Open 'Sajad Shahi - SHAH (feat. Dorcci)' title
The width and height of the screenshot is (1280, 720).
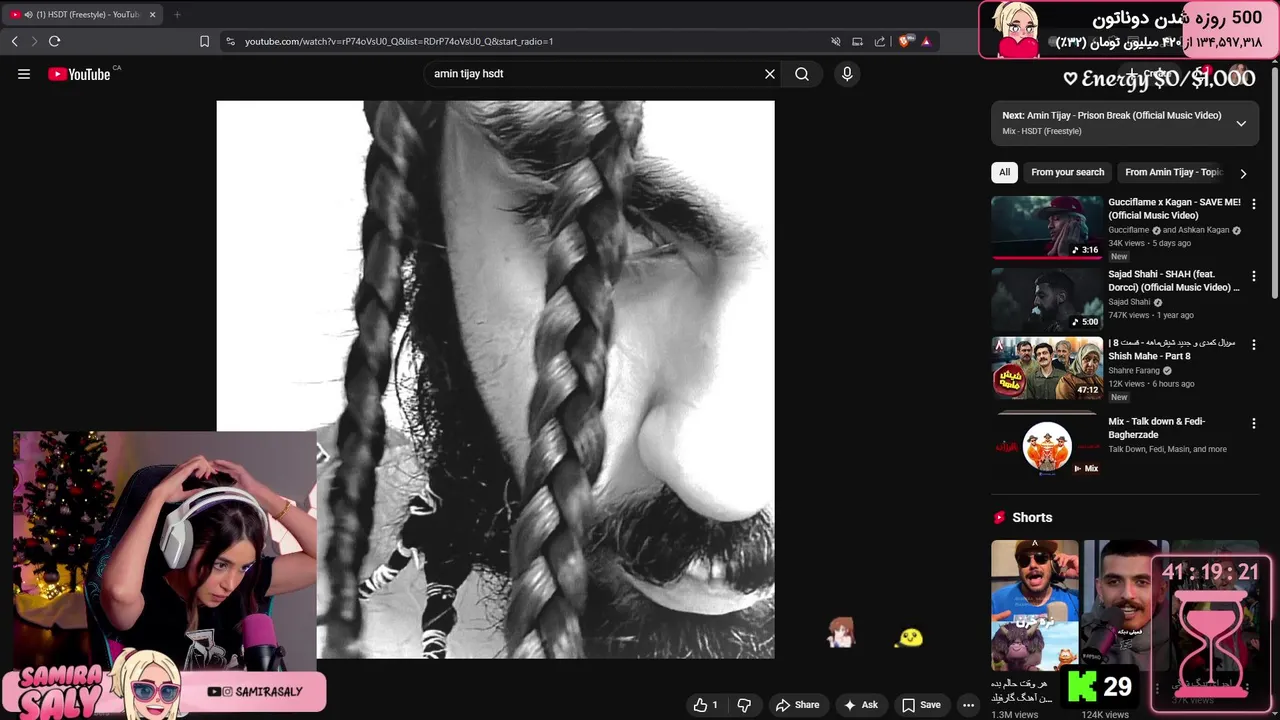coord(1174,280)
